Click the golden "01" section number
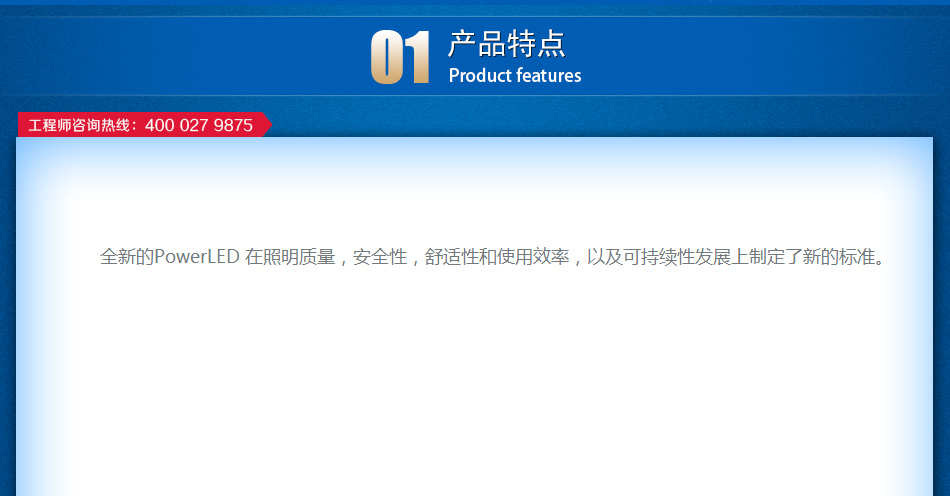Screen dimensions: 950x496 coord(400,58)
